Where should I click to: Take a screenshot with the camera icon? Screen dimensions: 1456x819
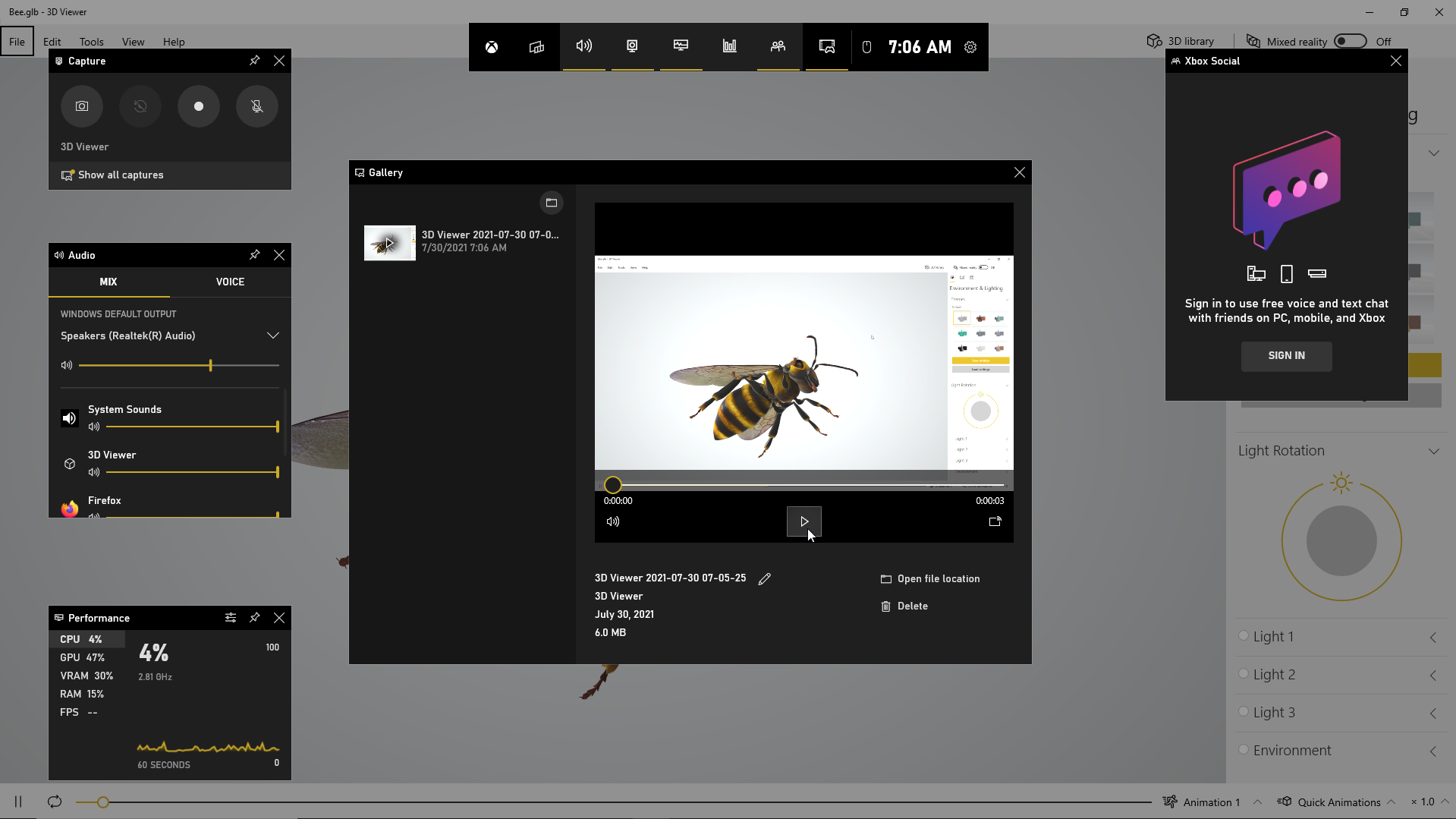click(x=82, y=106)
